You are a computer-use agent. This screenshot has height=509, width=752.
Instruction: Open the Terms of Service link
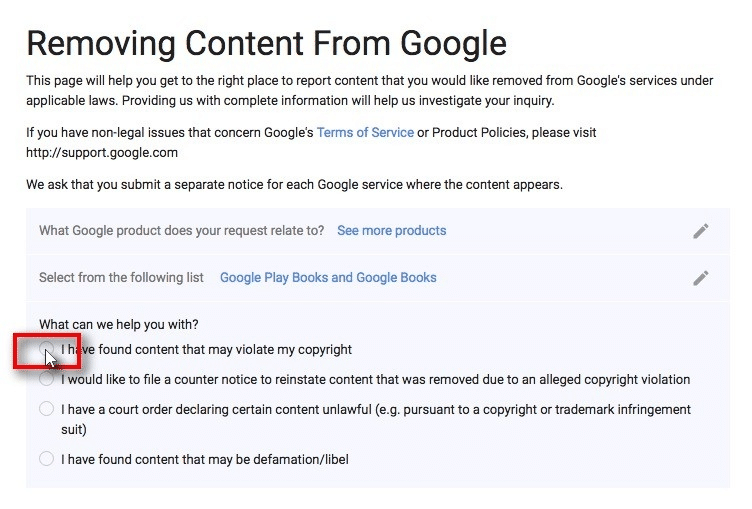(x=365, y=132)
